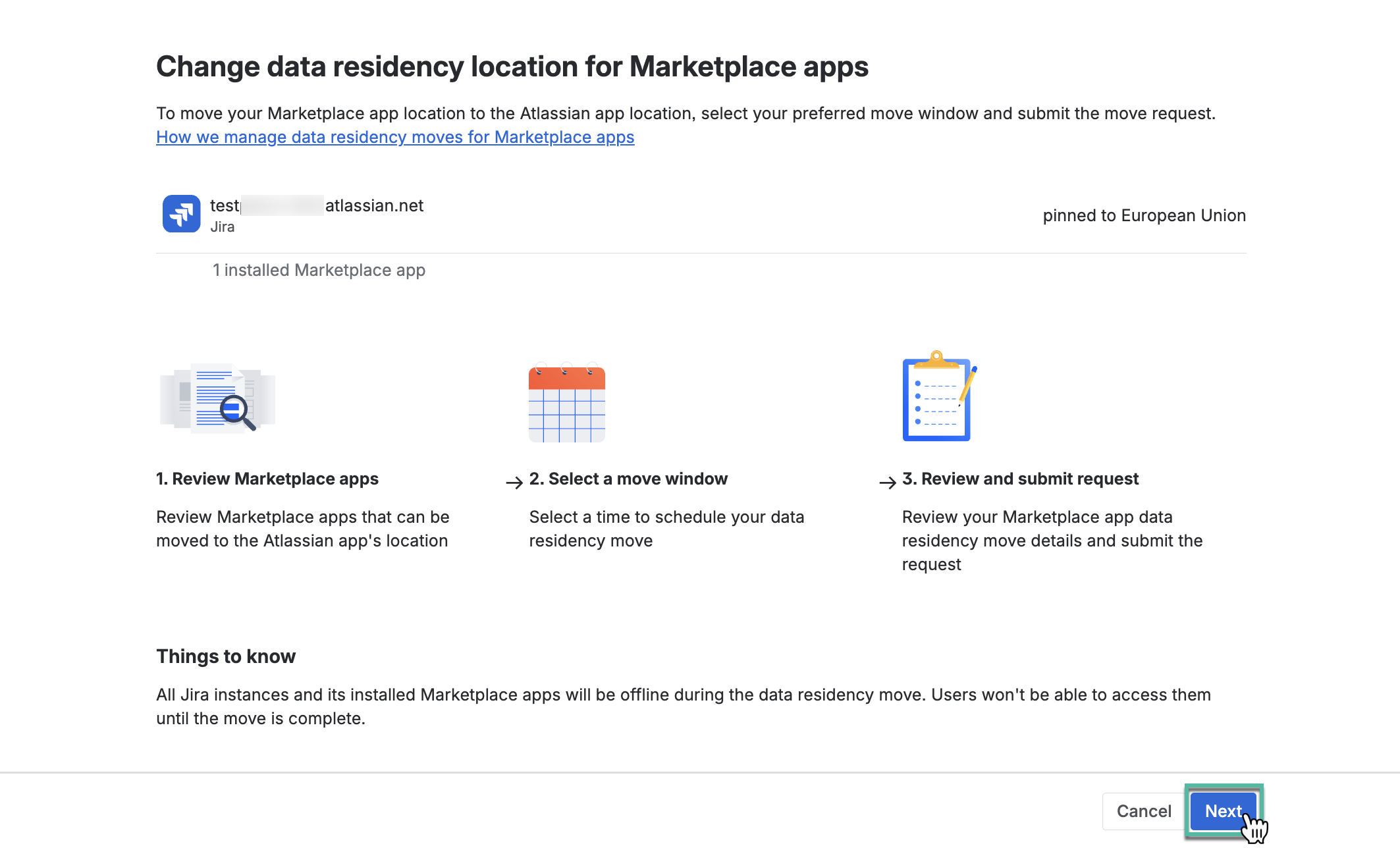Cancel the data residency move
The height and width of the screenshot is (848, 1400).
[1143, 811]
